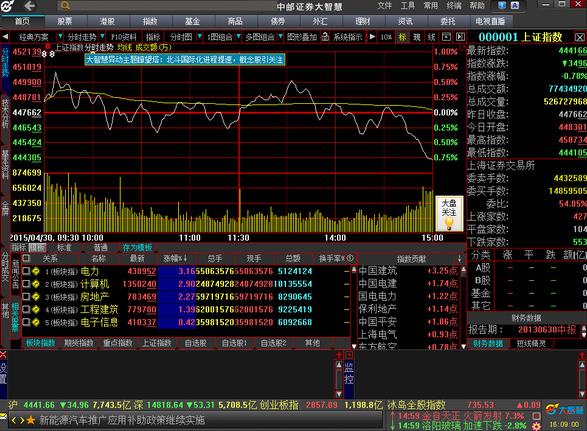Viewport: 587px width, 431px height.
Task: Click the yellow diamond icon for 工程建筑
Action: (x=36, y=309)
